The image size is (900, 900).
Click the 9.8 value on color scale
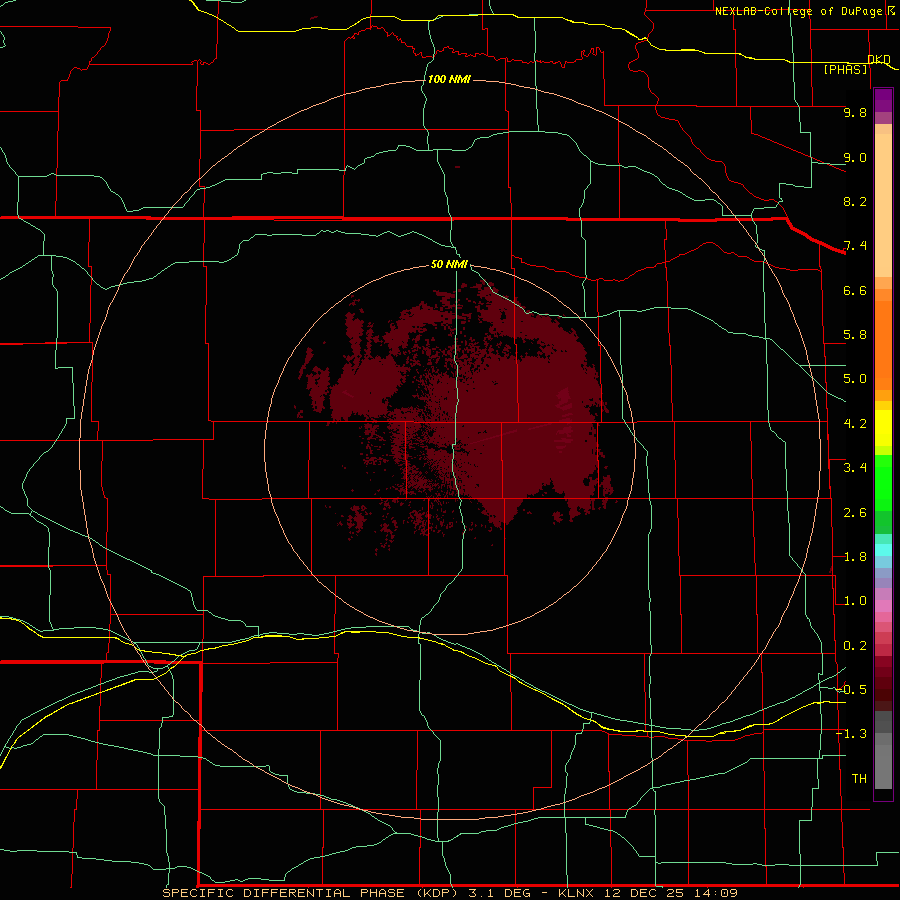point(855,112)
